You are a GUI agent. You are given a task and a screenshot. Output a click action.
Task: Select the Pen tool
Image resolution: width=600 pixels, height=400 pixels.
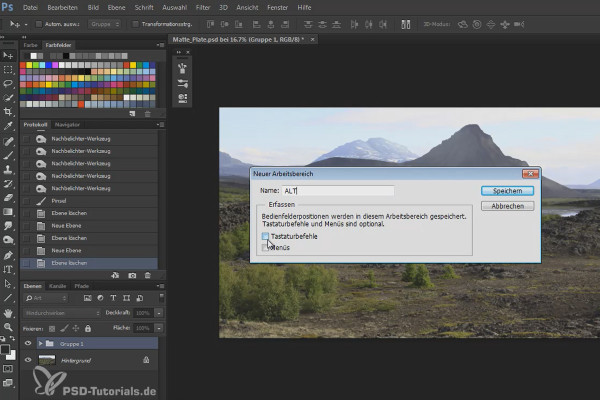click(8, 255)
